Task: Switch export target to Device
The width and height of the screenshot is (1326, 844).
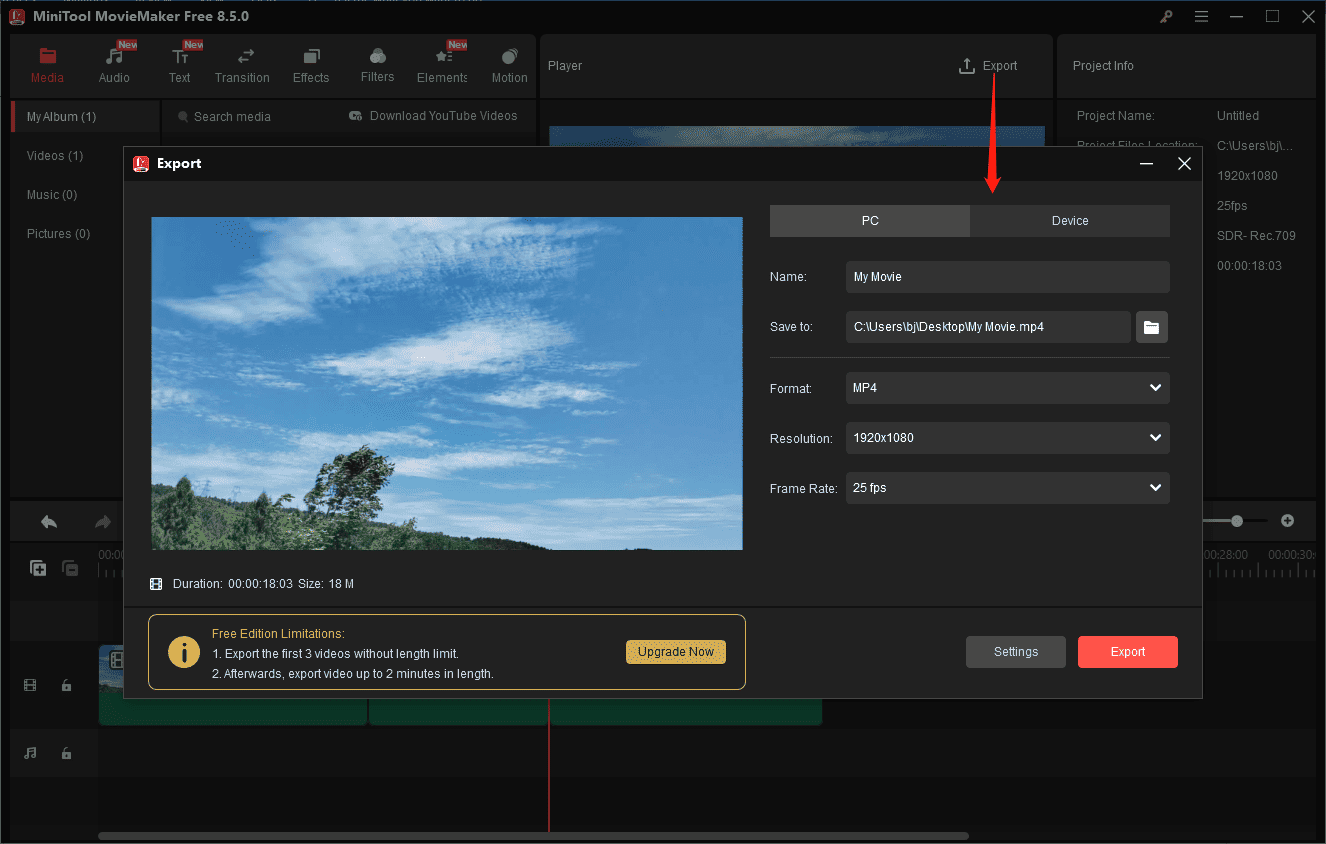Action: coord(1069,220)
